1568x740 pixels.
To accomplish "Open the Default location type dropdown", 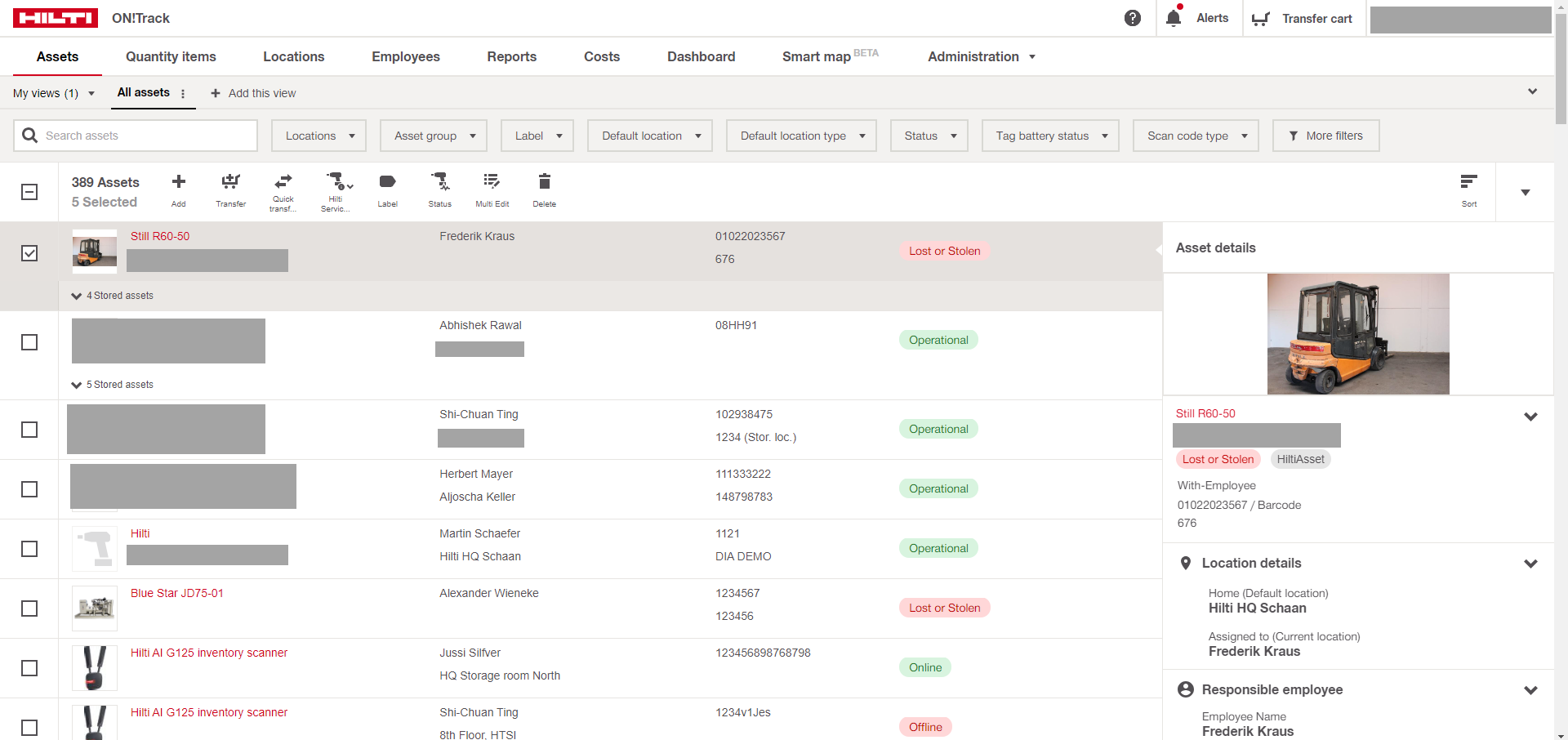I will (801, 136).
